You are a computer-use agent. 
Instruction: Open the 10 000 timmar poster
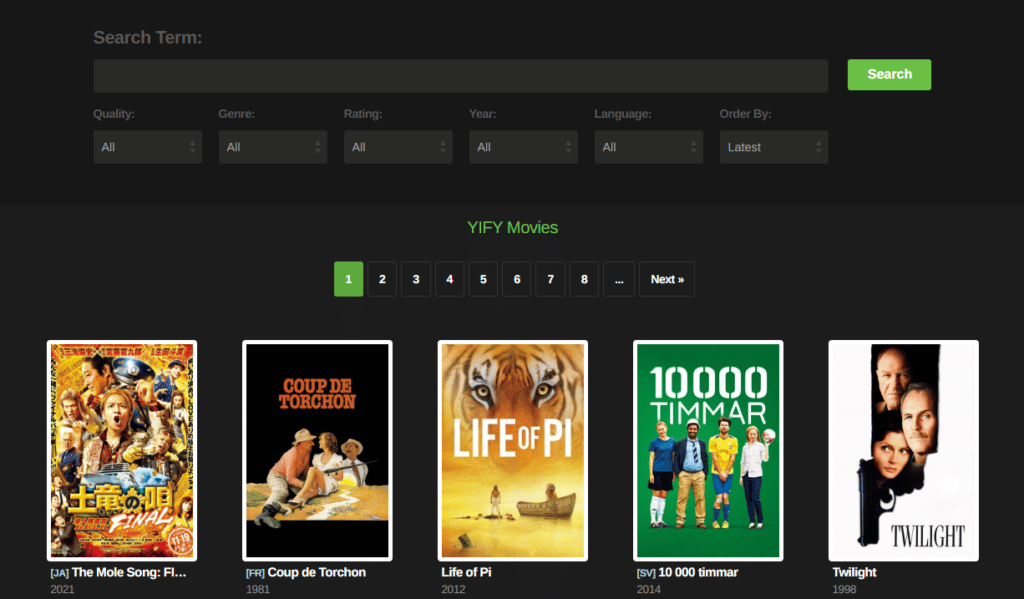pyautogui.click(x=708, y=451)
